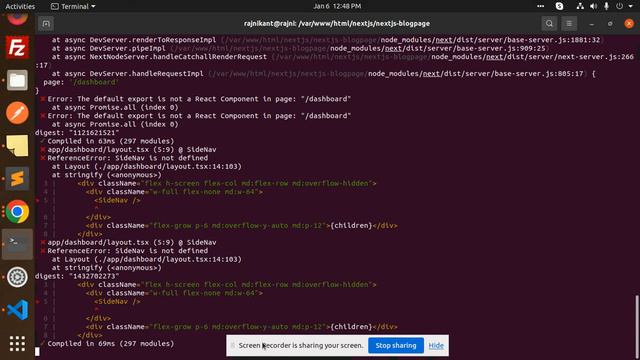Maximize the terminal window
This screenshot has height=360, width=640.
pos(610,24)
